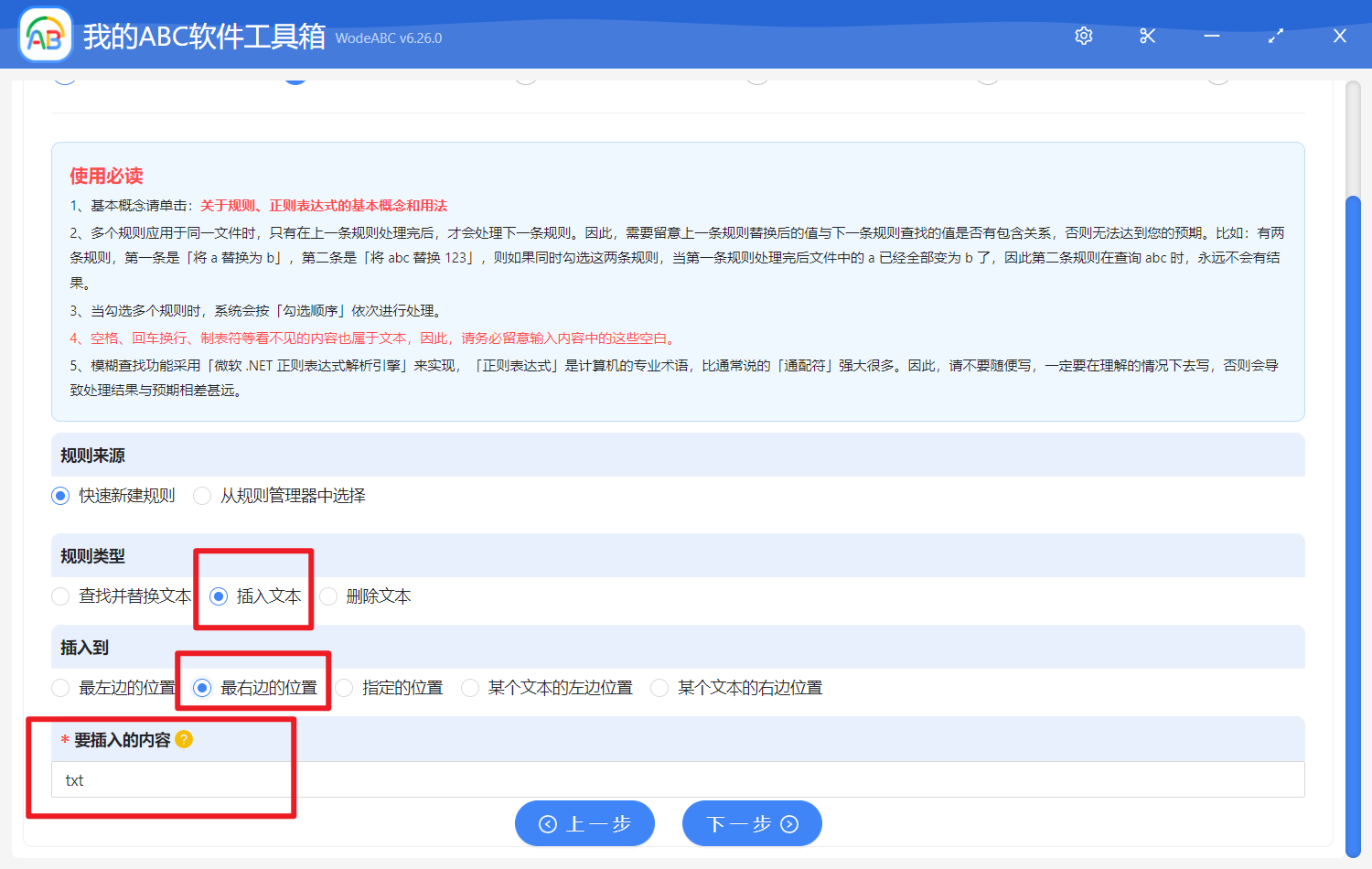Click the 上一步 button
1372x869 pixels.
(584, 822)
